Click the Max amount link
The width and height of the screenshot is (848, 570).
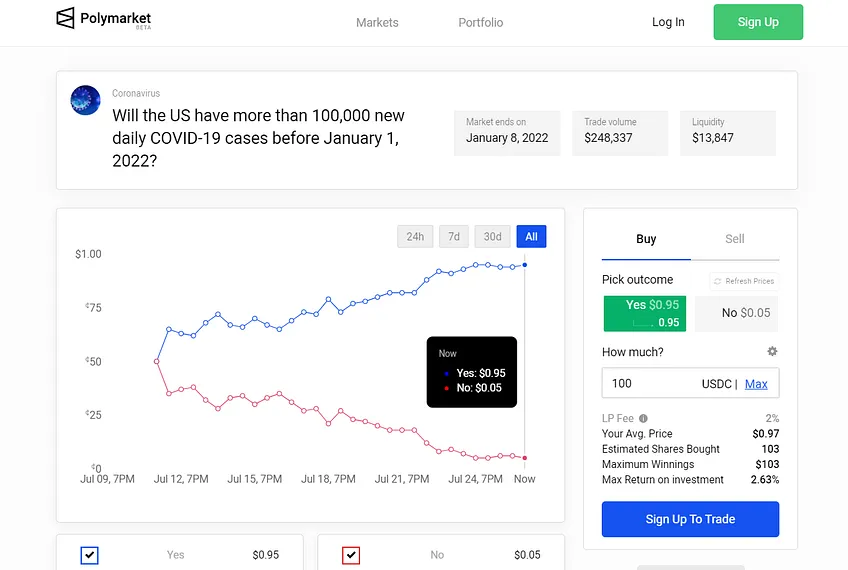coord(756,384)
